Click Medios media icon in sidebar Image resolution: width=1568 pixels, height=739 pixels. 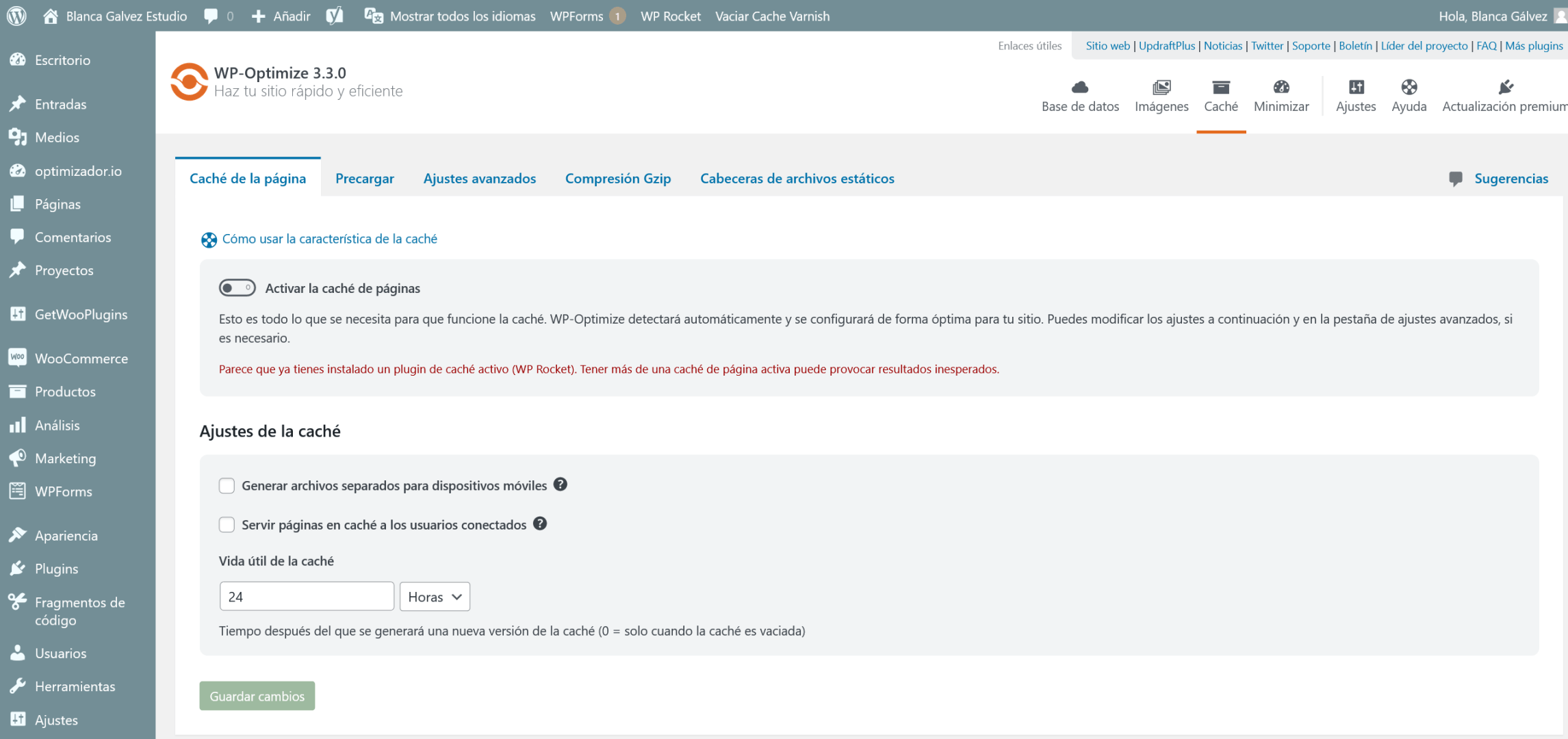18,137
